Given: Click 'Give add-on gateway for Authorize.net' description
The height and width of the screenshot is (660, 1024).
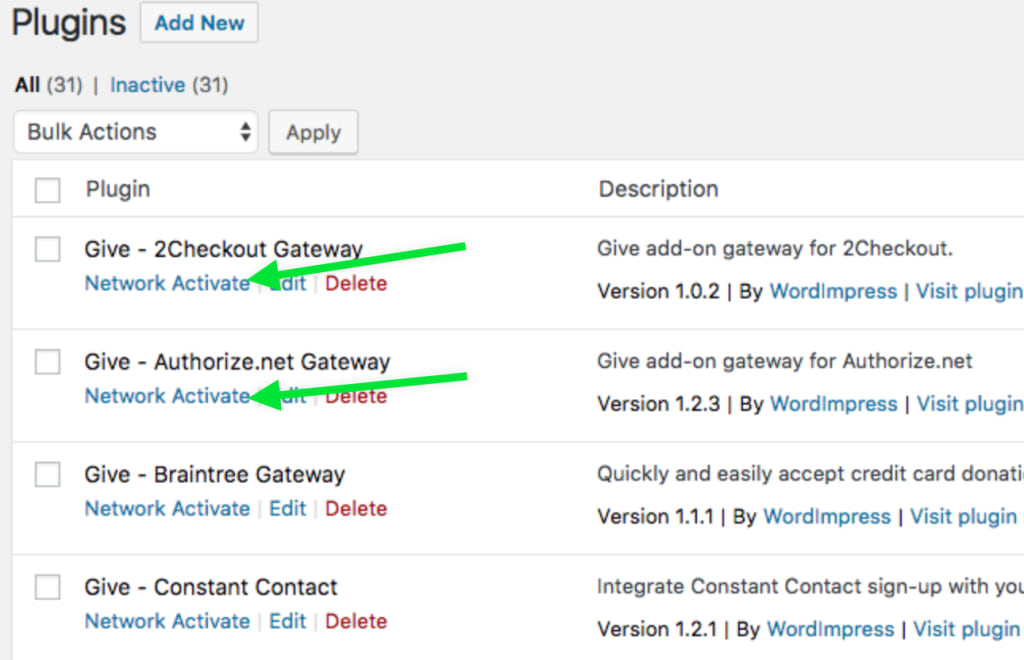Looking at the screenshot, I should [x=785, y=361].
